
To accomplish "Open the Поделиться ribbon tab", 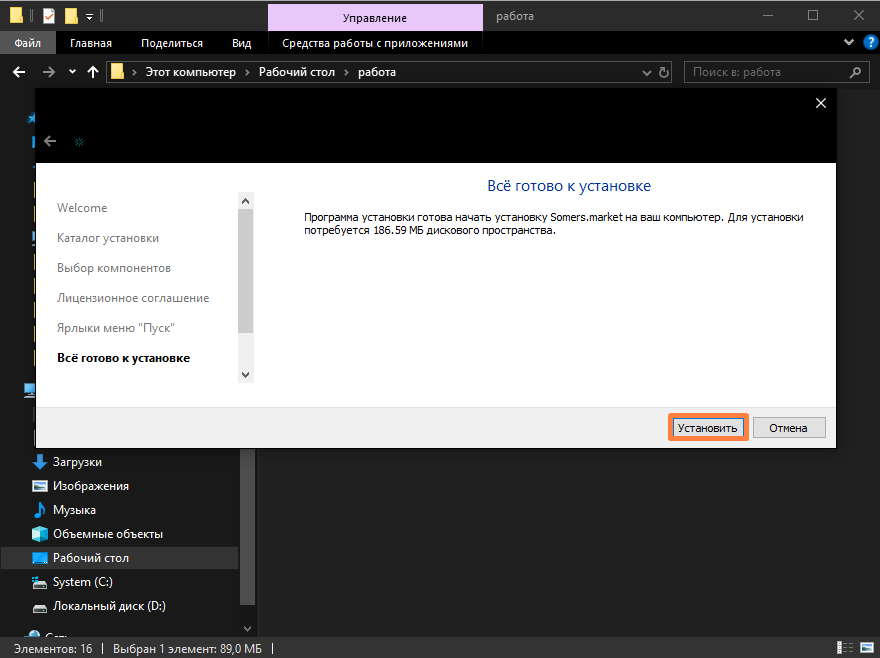I will coord(172,43).
